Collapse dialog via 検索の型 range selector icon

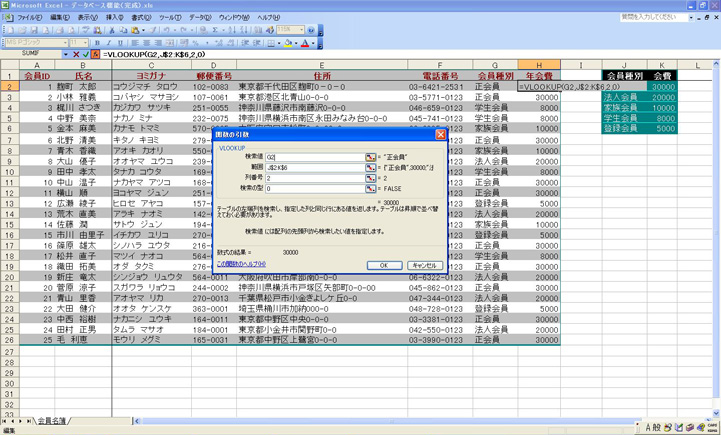point(370,189)
